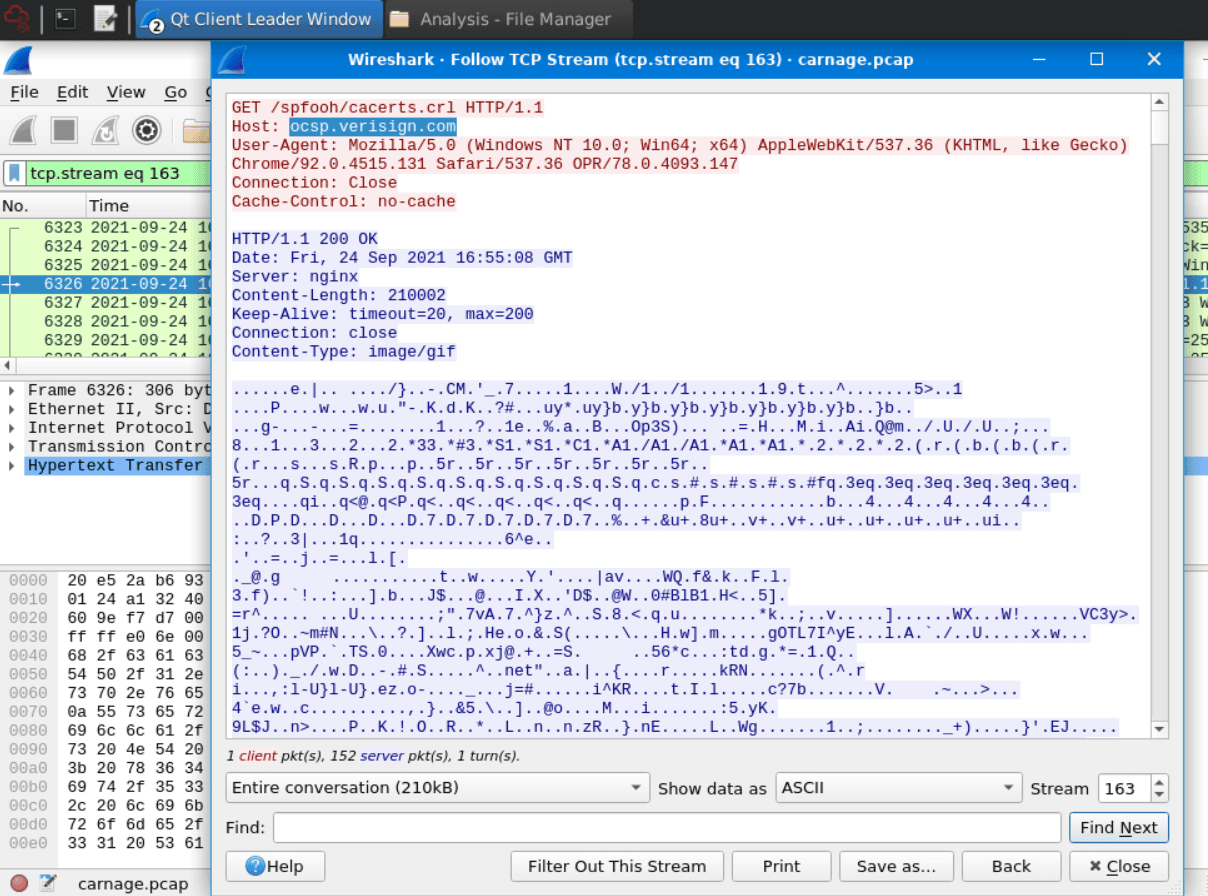Select packet 6329 in the packet list

pos(105,341)
